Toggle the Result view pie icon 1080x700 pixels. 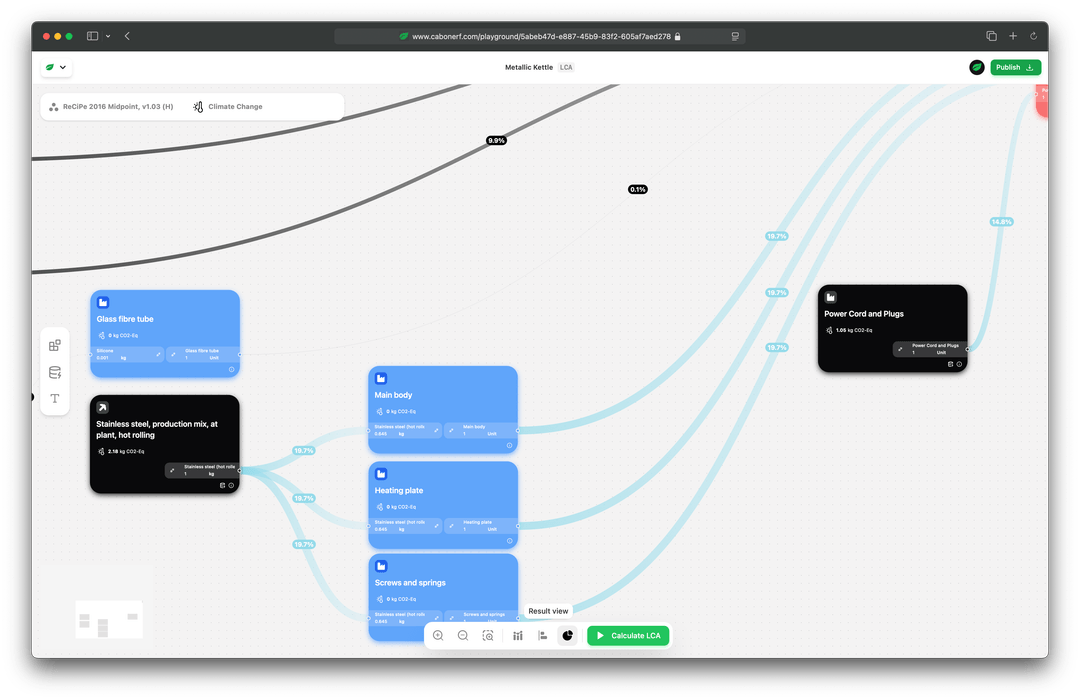pyautogui.click(x=568, y=635)
